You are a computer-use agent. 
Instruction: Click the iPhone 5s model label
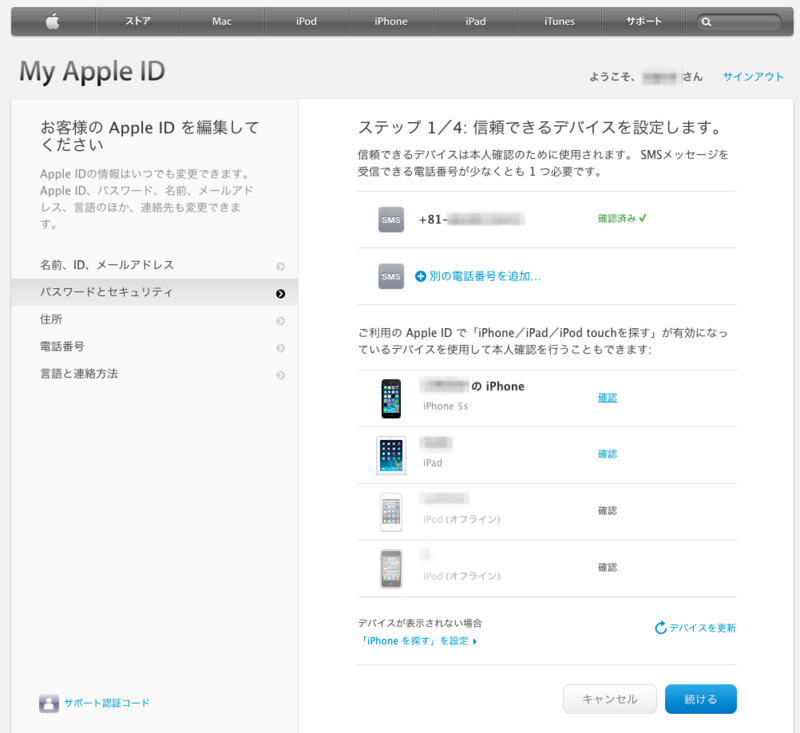445,406
